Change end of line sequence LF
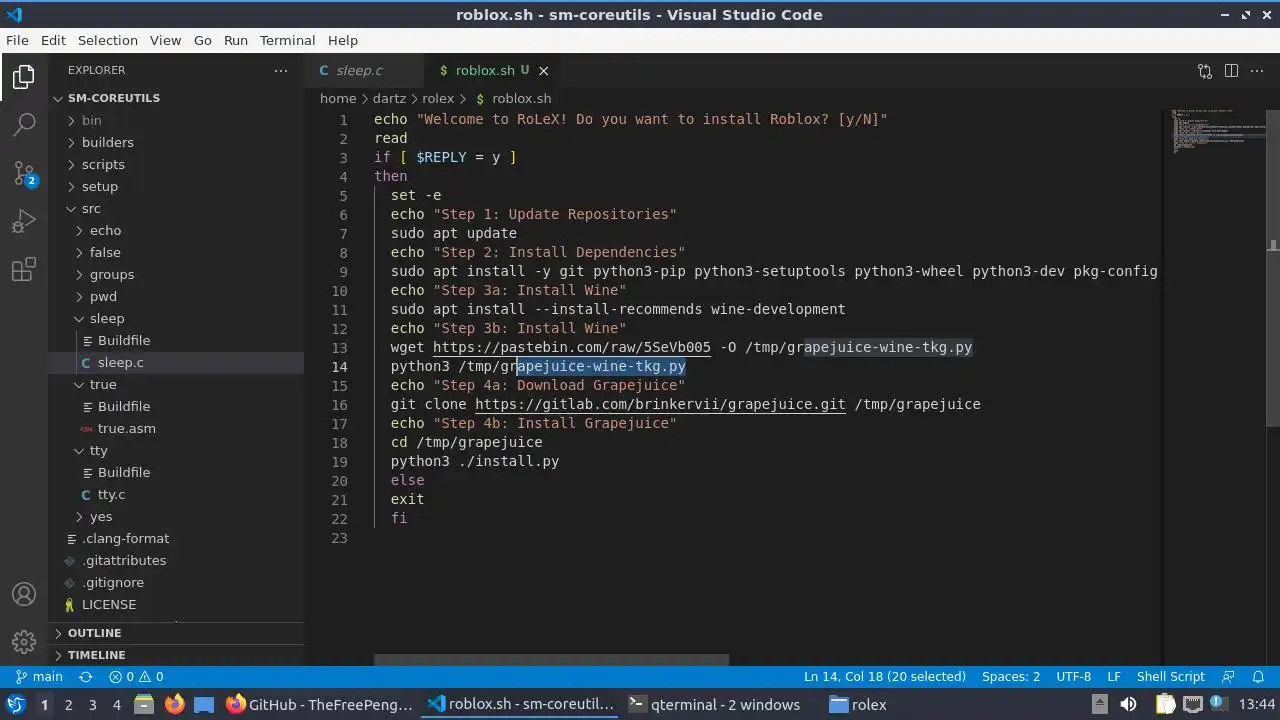The image size is (1280, 720). (x=1114, y=676)
